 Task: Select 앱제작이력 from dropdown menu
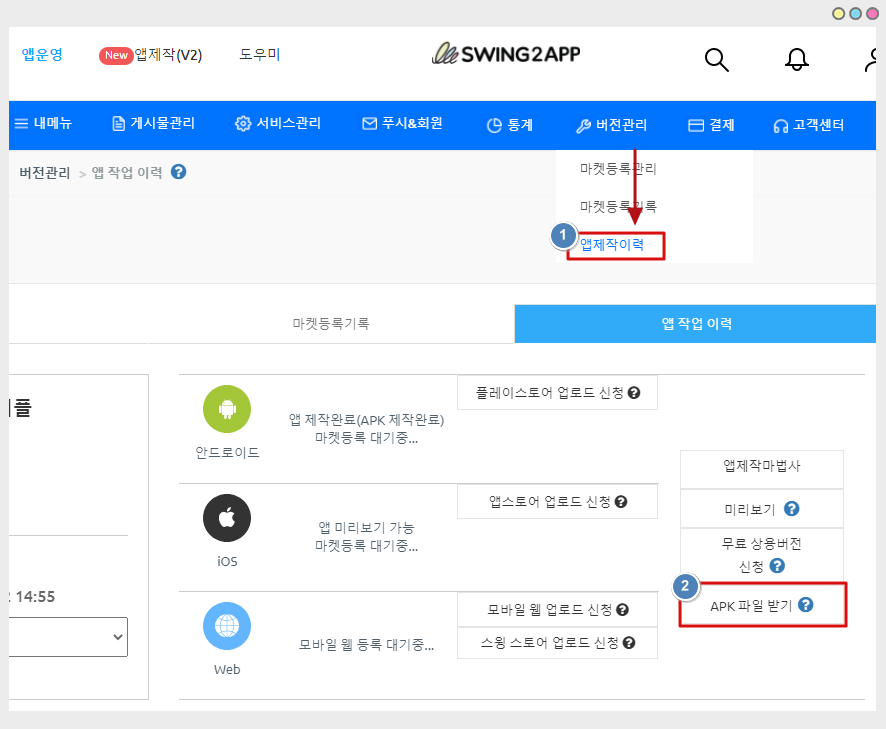613,244
